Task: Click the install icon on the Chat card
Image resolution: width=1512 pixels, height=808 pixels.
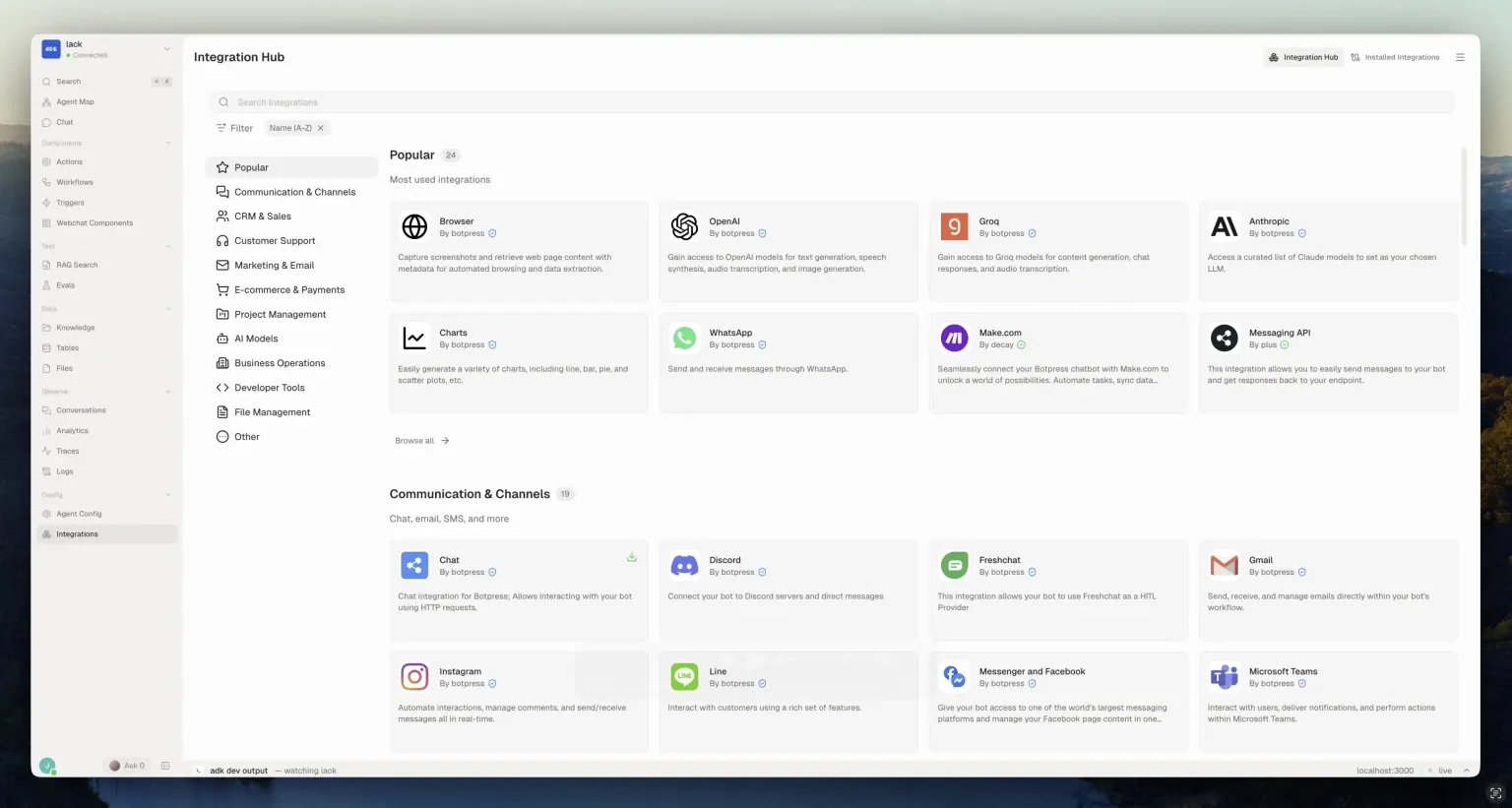Action: tap(632, 557)
